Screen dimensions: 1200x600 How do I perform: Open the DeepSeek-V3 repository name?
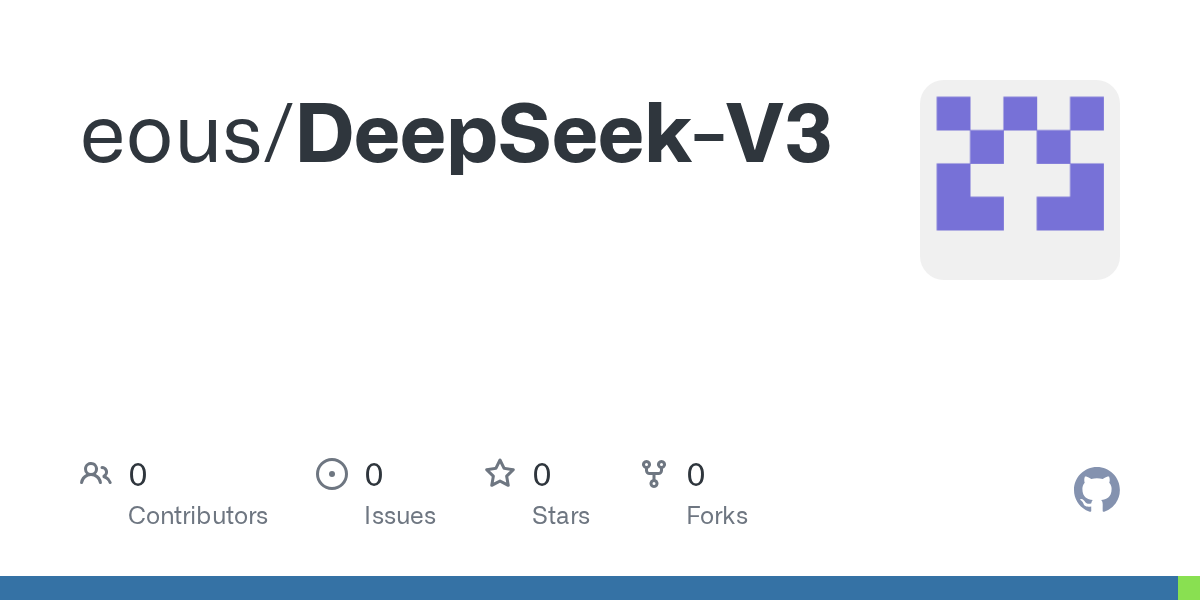pos(564,136)
